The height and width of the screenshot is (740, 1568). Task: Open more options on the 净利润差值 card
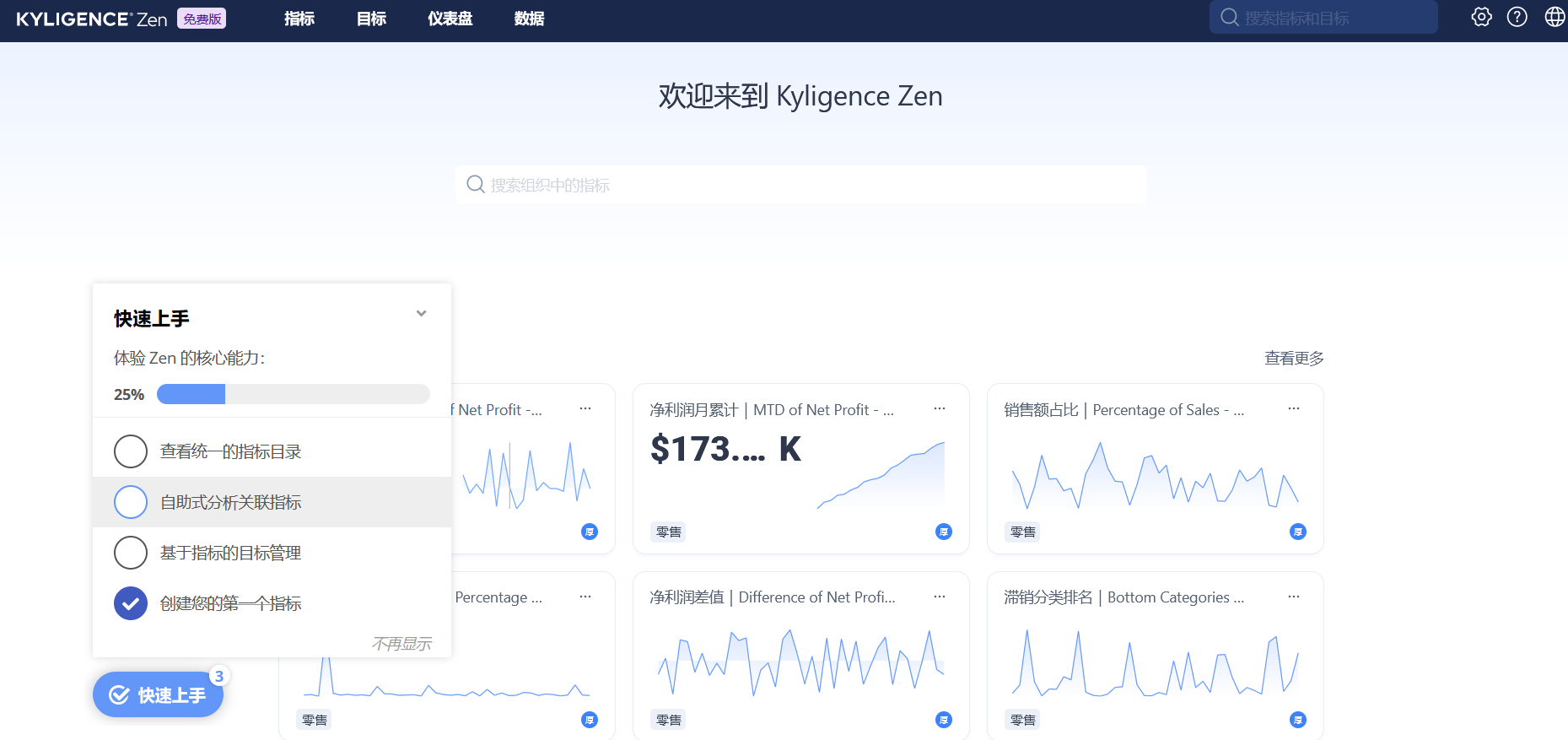pos(940,597)
